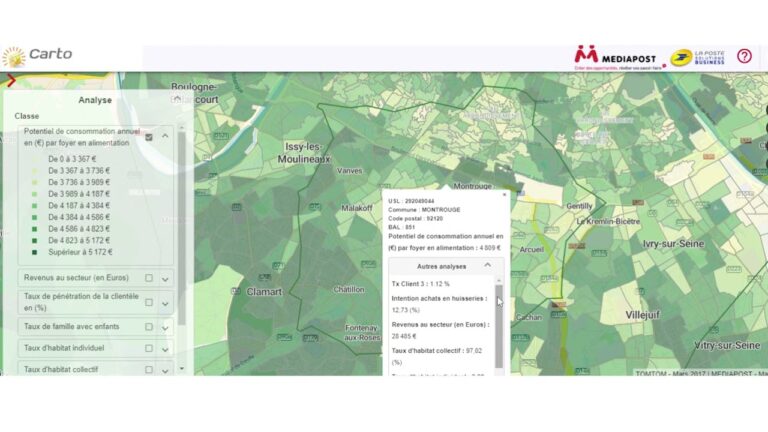Screen dimensions: 768x432
Task: Check Taux d'habitat individuel checkbox
Action: pos(149,348)
